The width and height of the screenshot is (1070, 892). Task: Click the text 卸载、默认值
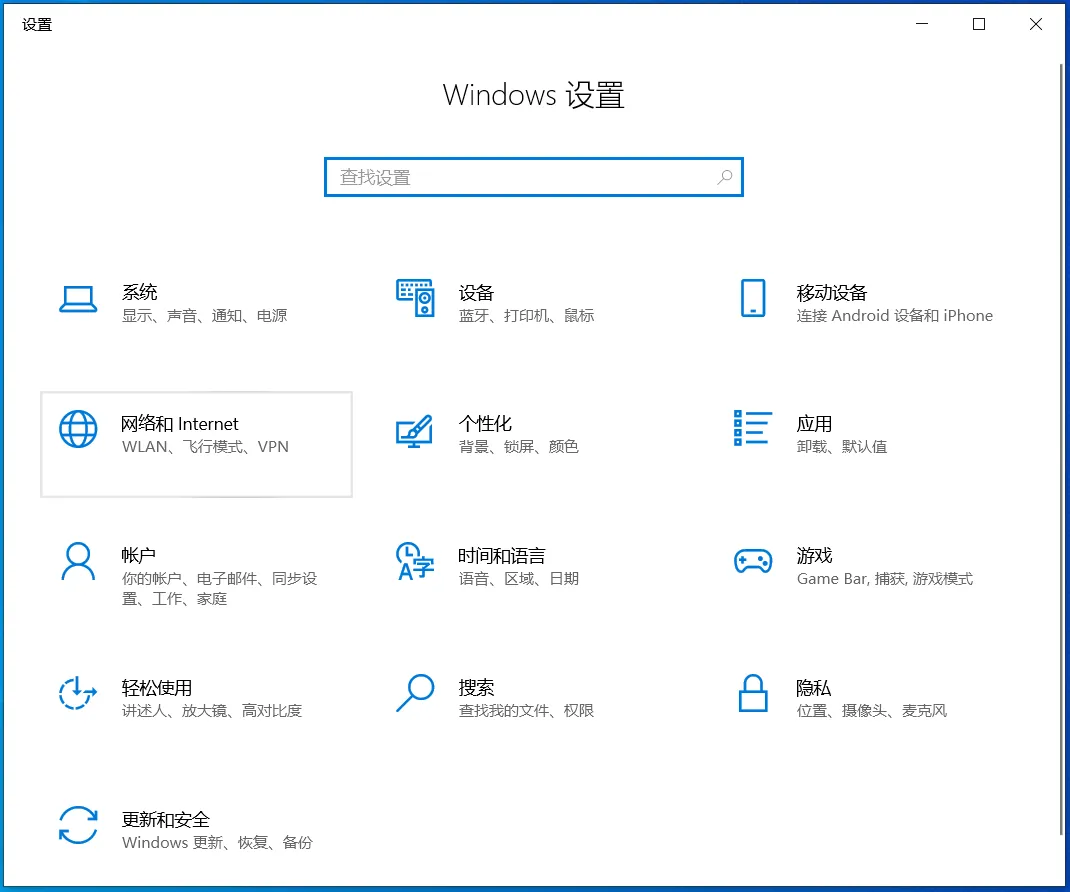(x=842, y=446)
